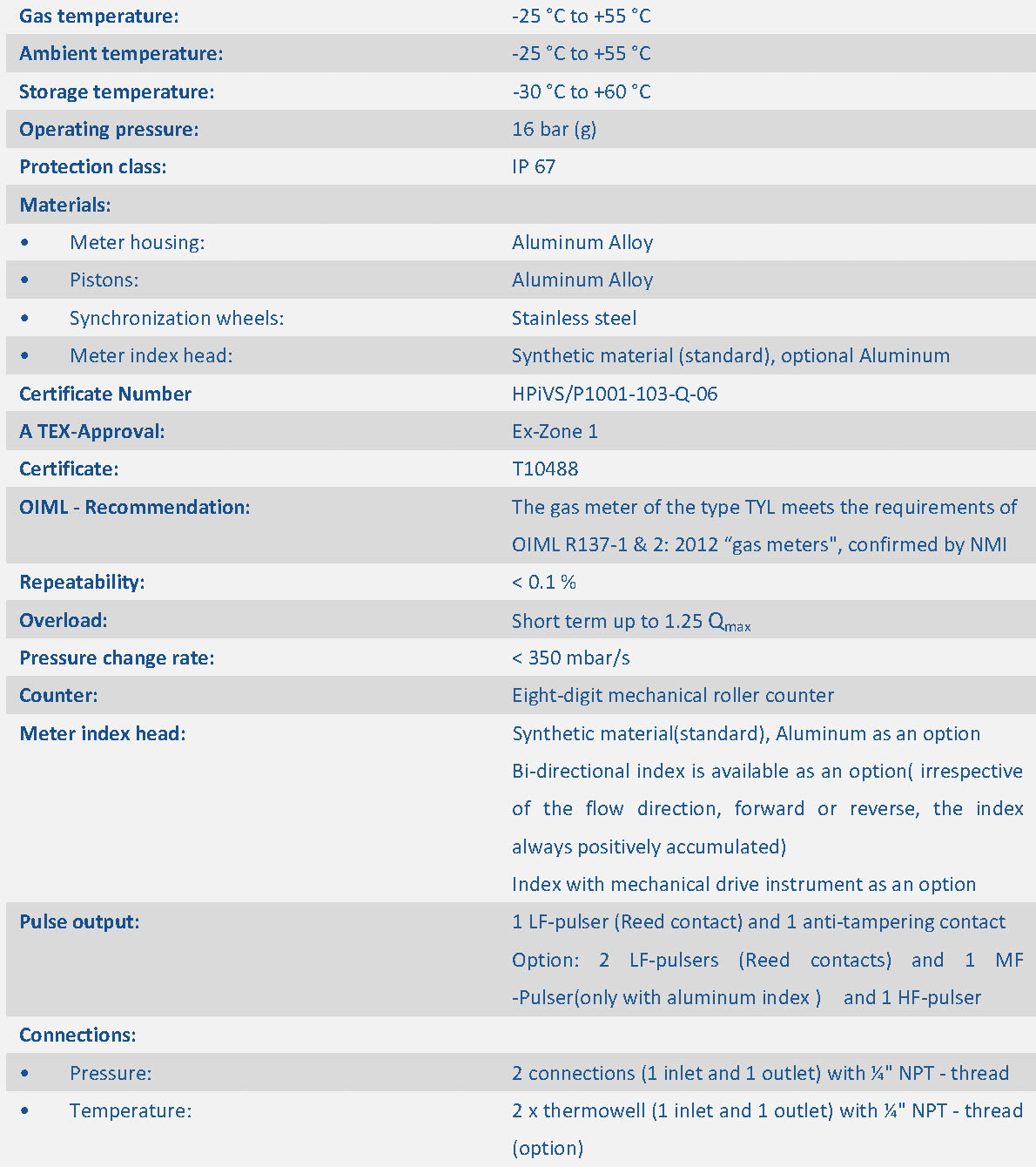Click the Synchronization wheels label
Image resolution: width=1036 pixels, height=1167 pixels.
point(177,318)
